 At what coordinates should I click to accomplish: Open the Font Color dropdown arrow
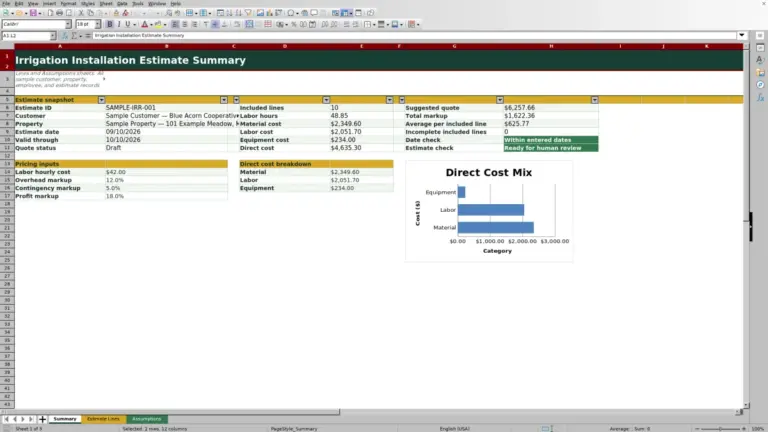coord(151,24)
